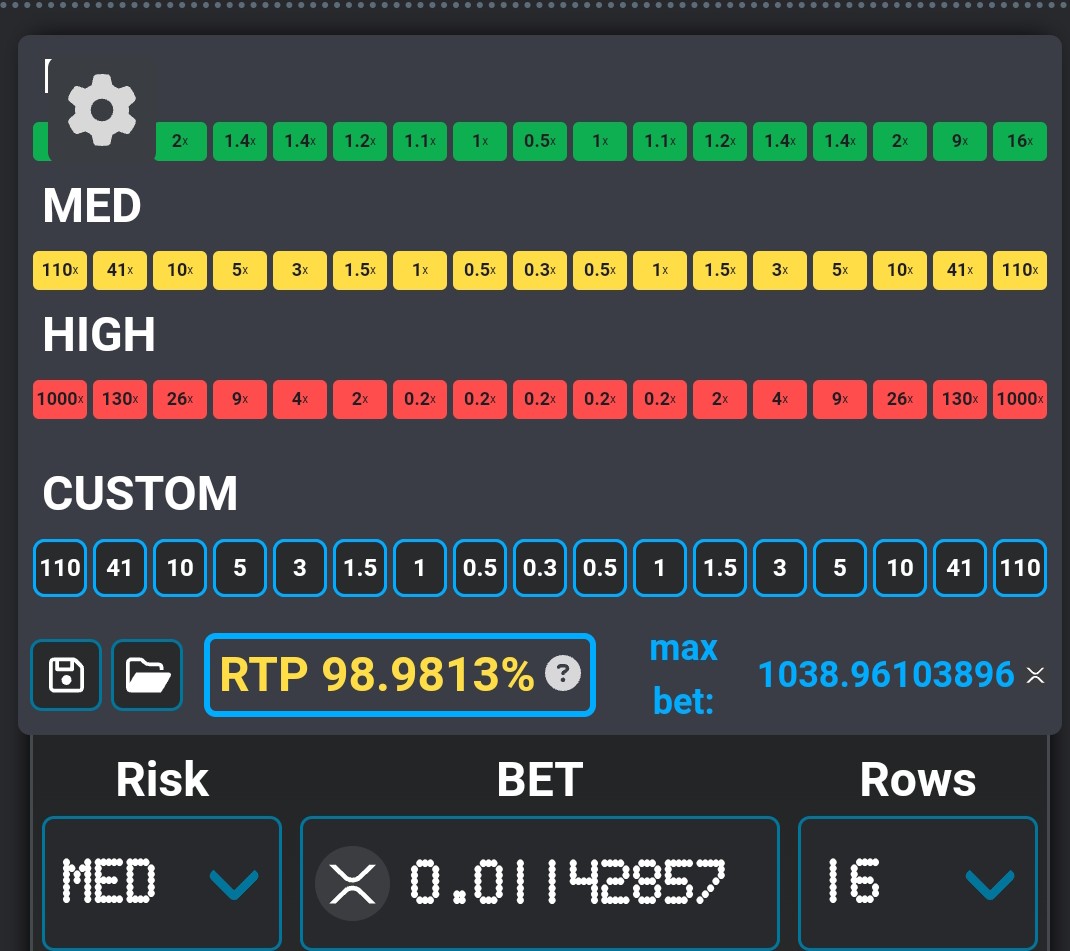Expand the Rows dropdown showing 16
Screen dimensions: 1070x951
pyautogui.click(x=917, y=883)
